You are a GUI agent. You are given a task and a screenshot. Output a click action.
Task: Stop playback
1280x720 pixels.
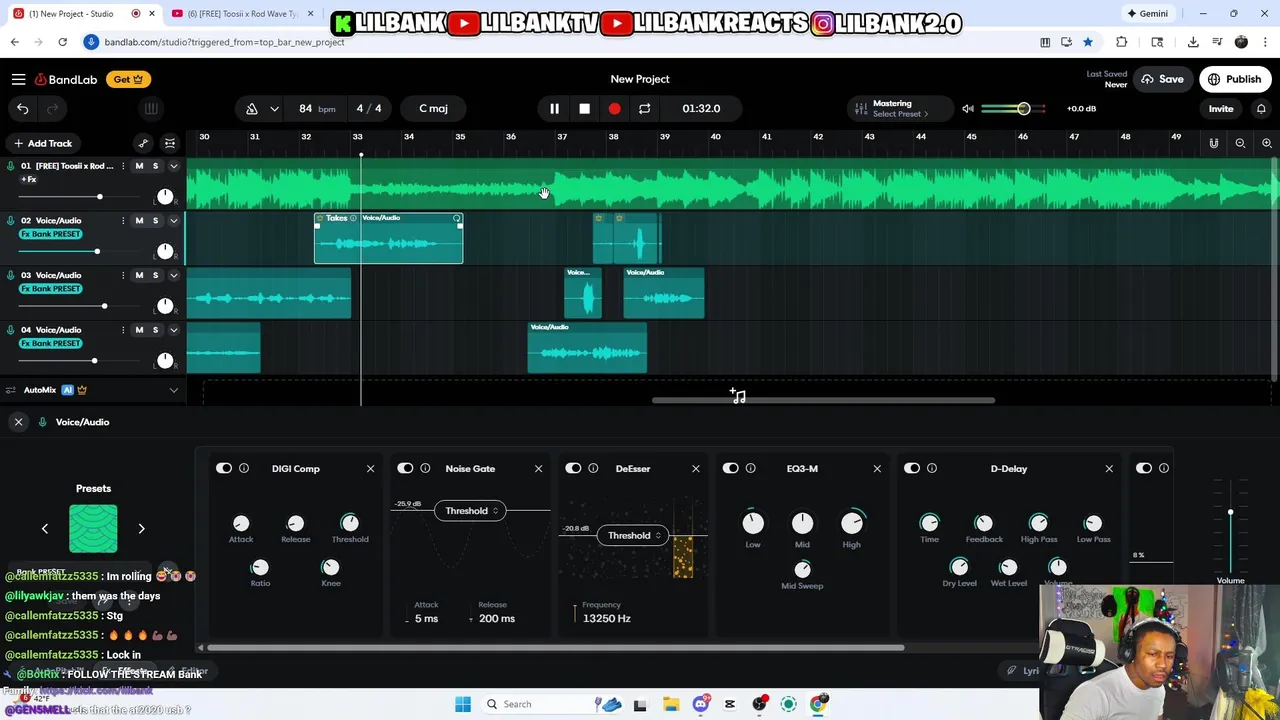pyautogui.click(x=584, y=108)
